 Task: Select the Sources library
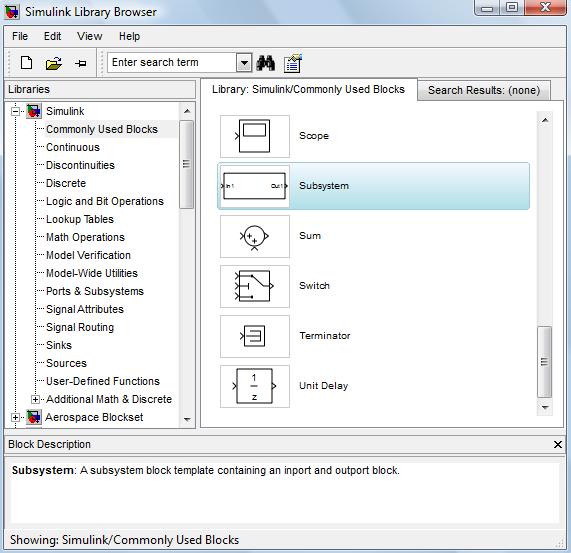coord(66,363)
